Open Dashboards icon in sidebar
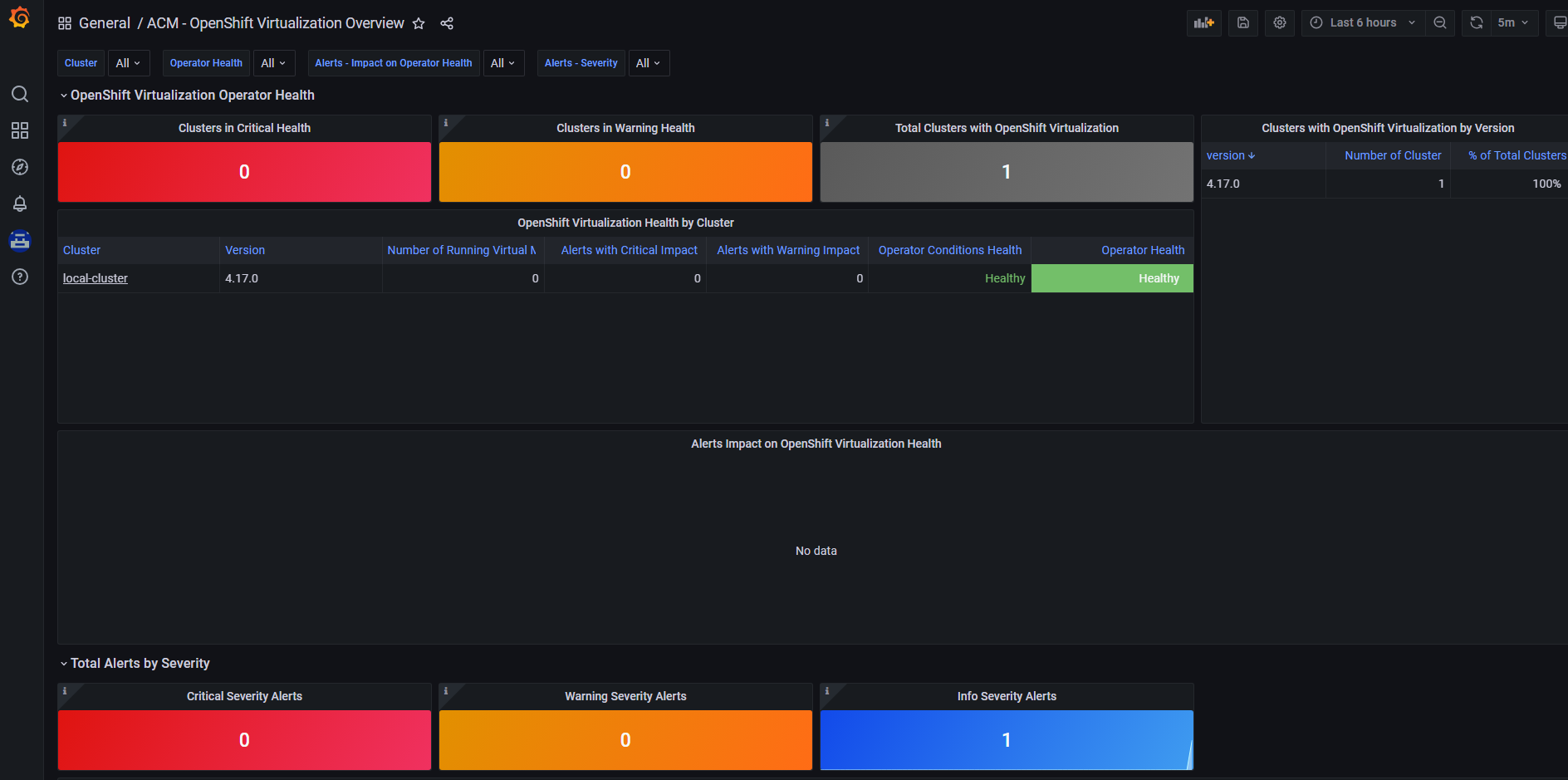Image resolution: width=1568 pixels, height=780 pixels. pyautogui.click(x=20, y=130)
